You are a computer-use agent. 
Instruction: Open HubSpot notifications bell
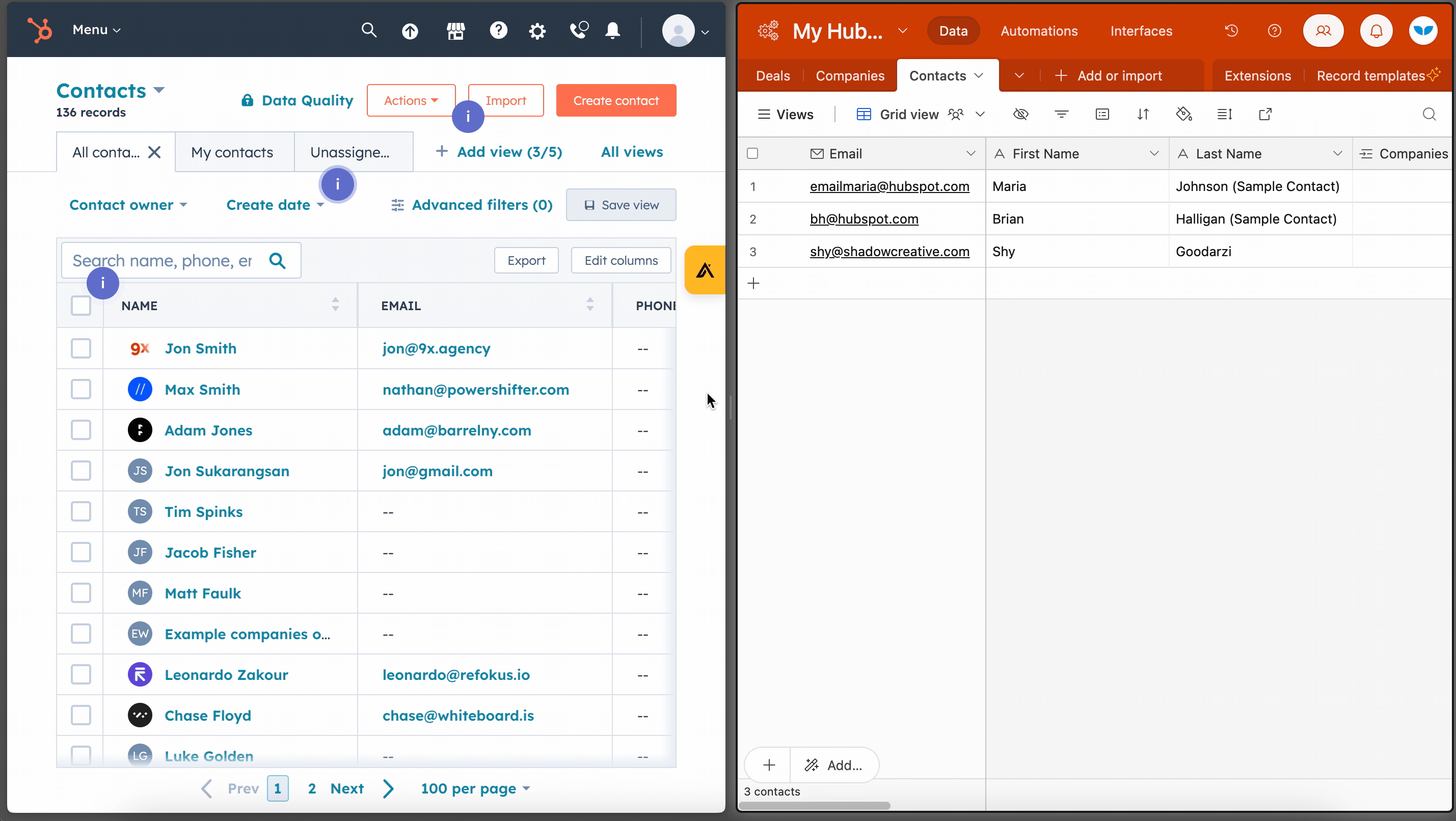pyautogui.click(x=613, y=30)
